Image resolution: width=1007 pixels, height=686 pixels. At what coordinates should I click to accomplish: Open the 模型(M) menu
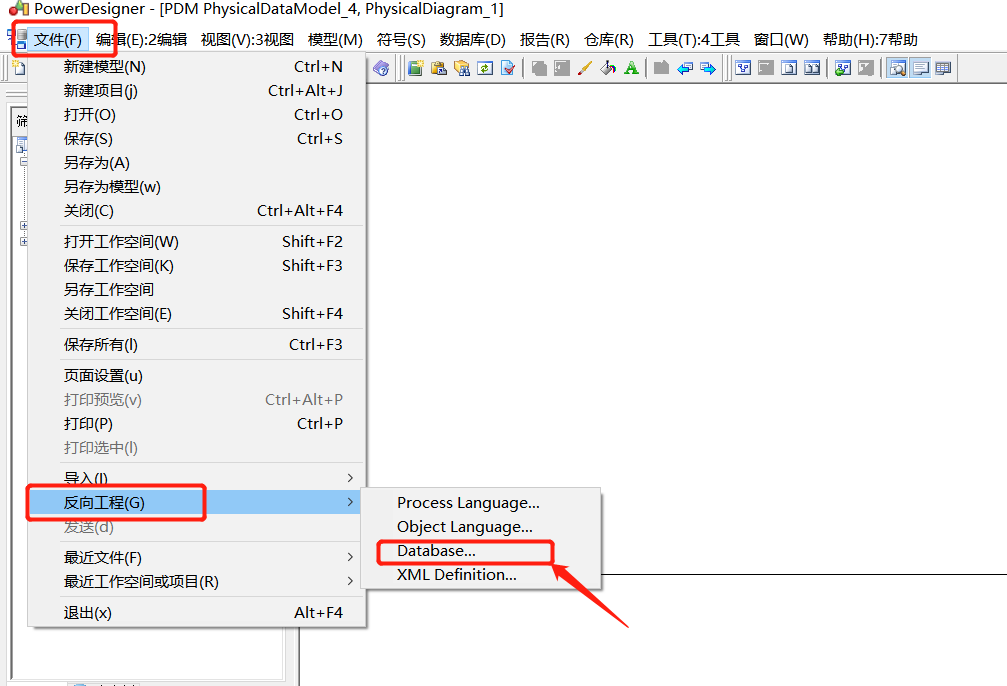(335, 40)
